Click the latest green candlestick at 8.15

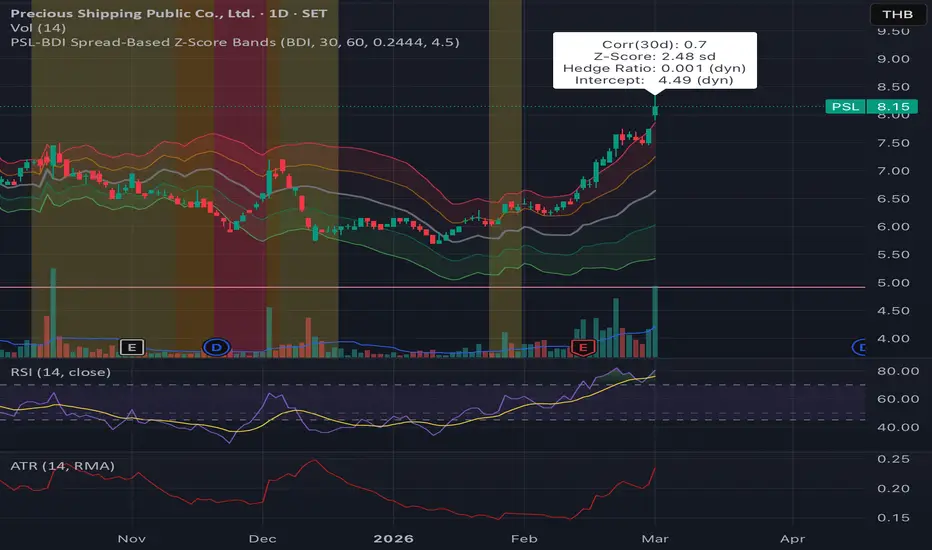(x=655, y=110)
